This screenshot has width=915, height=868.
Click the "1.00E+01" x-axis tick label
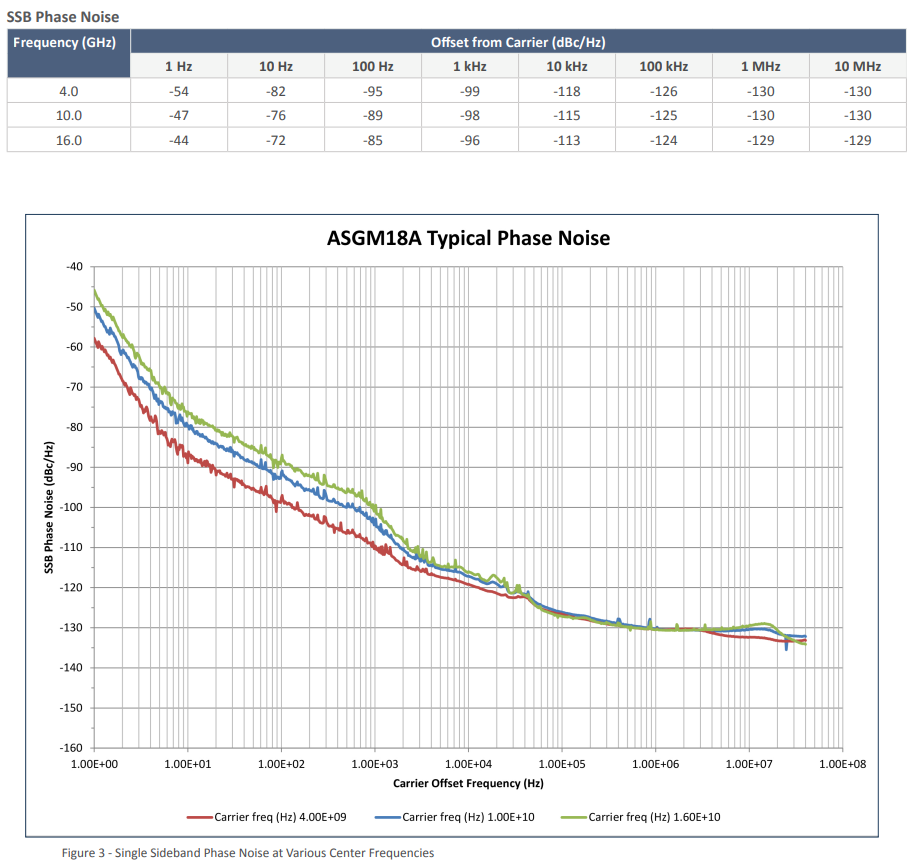(x=188, y=764)
